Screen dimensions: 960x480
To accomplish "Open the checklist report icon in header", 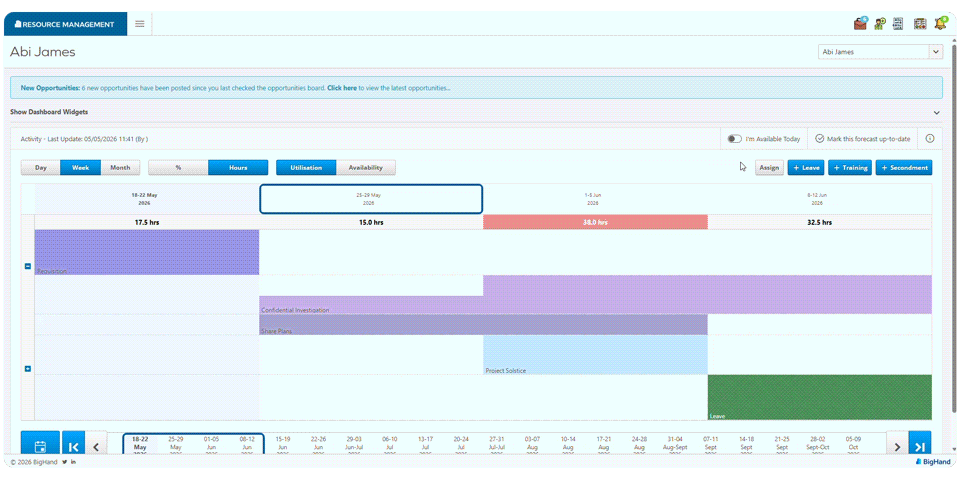I will click(x=899, y=24).
